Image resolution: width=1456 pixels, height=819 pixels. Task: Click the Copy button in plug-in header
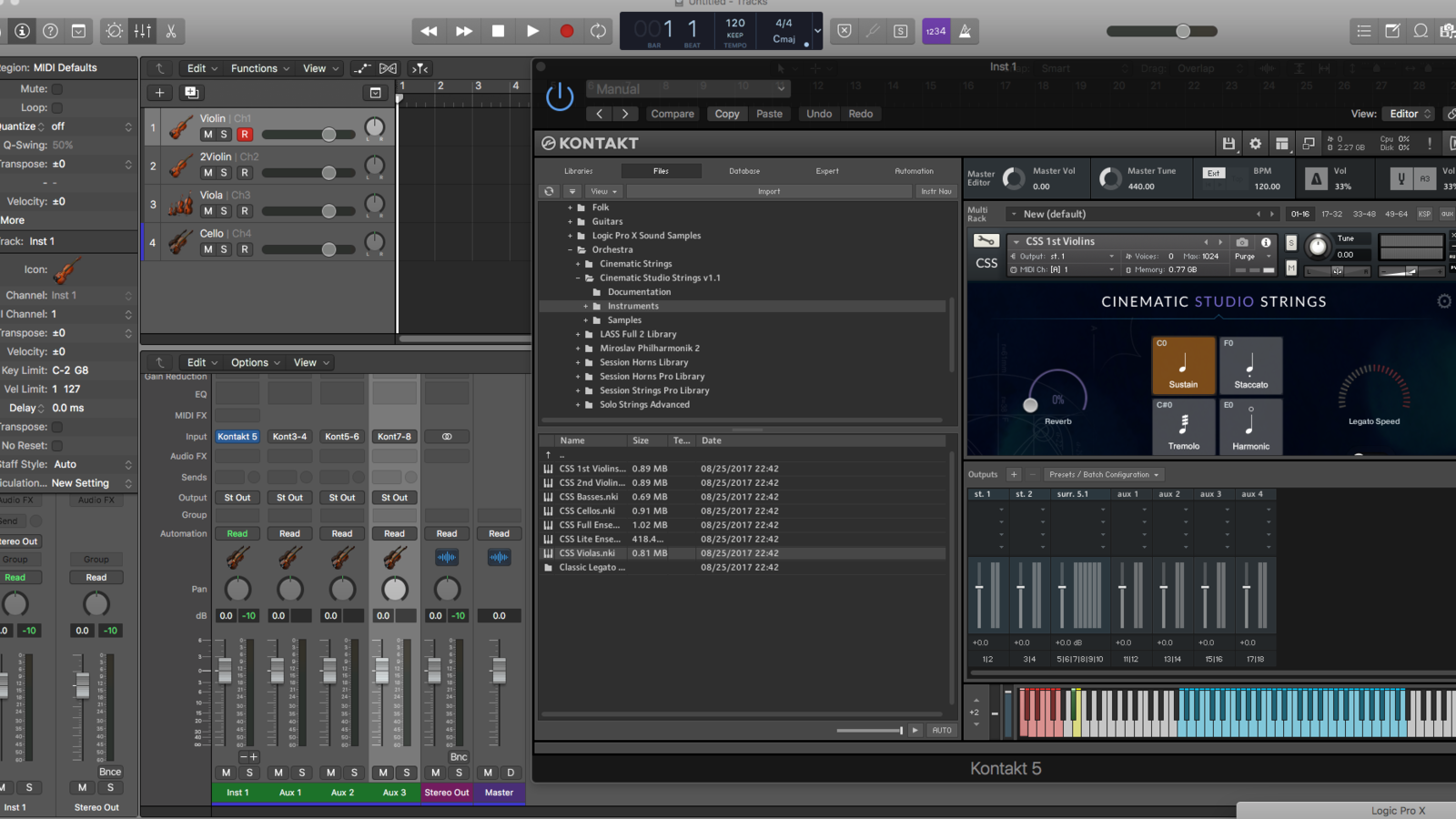tap(727, 114)
